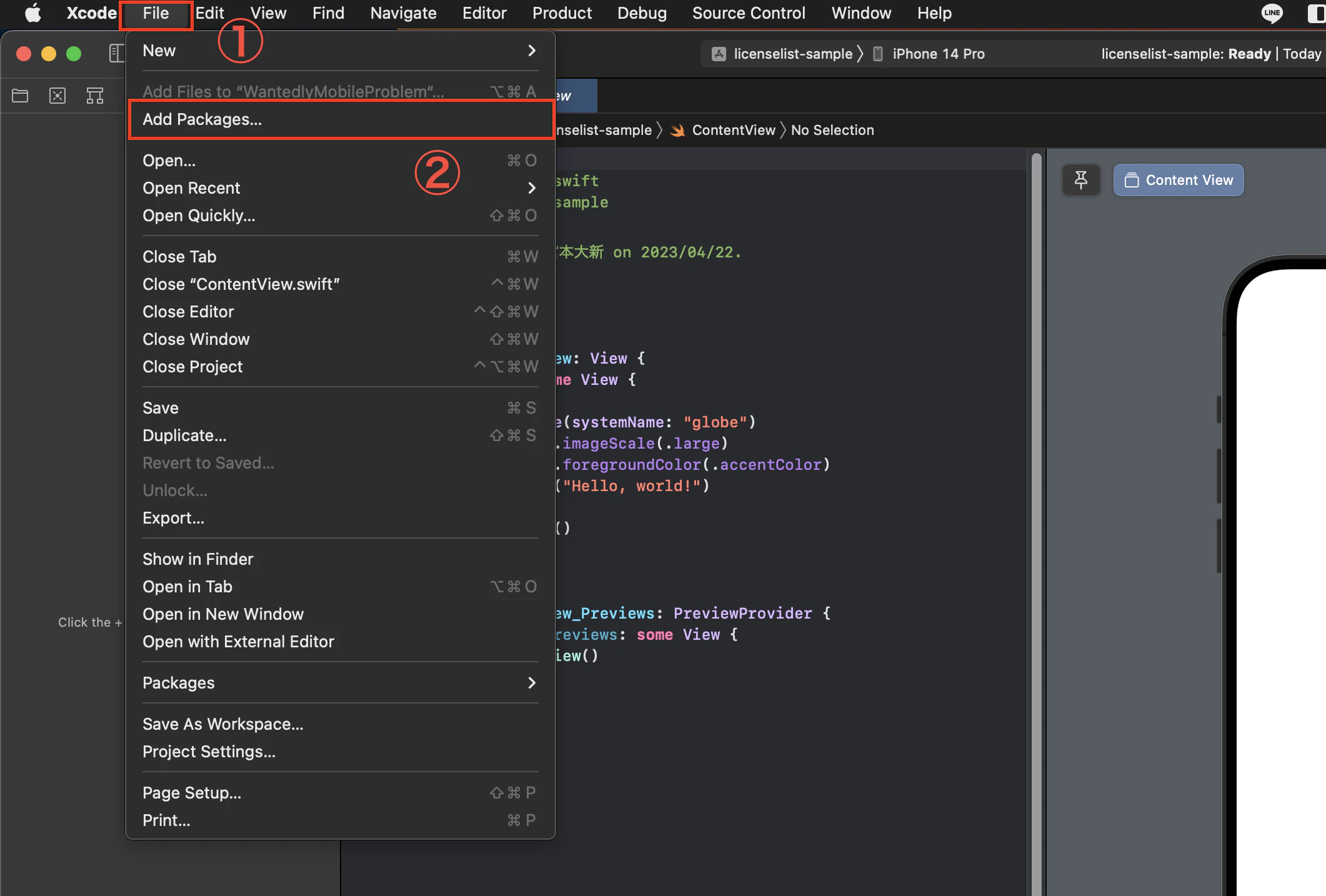
Task: Open the Debug menu
Action: pyautogui.click(x=642, y=13)
